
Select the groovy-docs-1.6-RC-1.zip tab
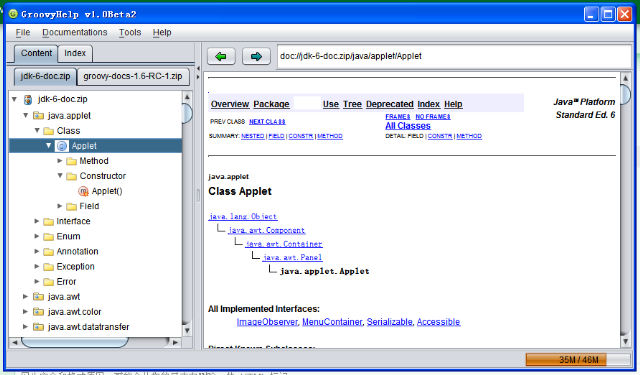(x=133, y=76)
